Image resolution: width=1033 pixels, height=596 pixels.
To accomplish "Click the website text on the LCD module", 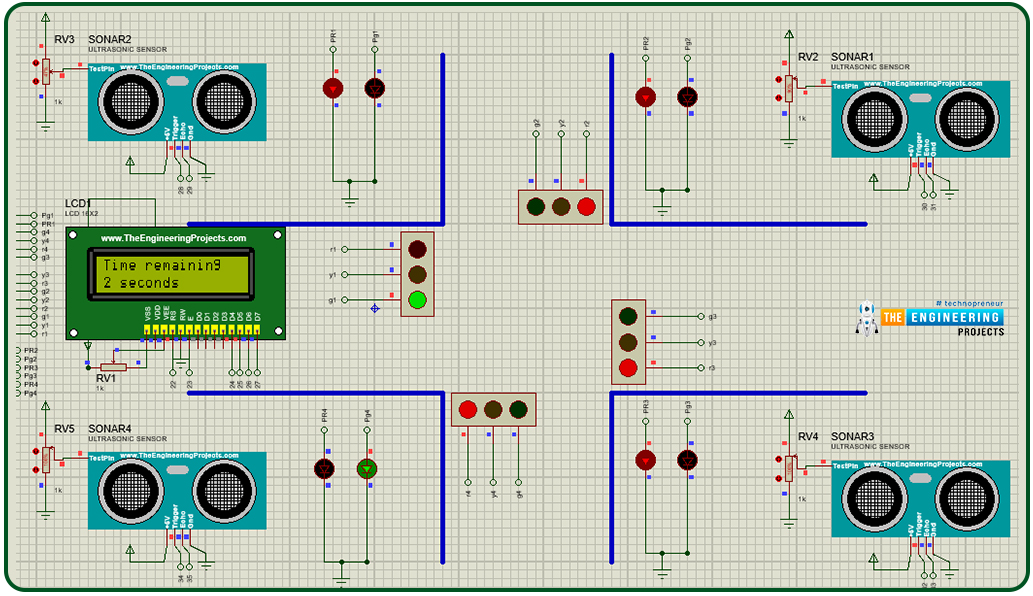I will pyautogui.click(x=173, y=238).
